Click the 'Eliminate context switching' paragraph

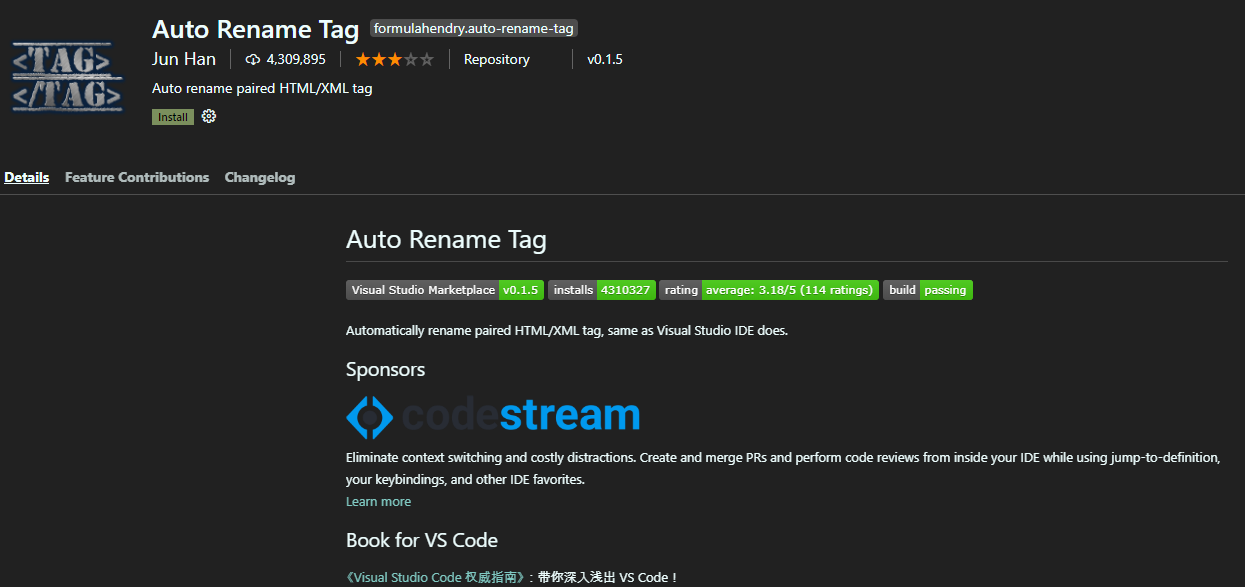coord(783,468)
